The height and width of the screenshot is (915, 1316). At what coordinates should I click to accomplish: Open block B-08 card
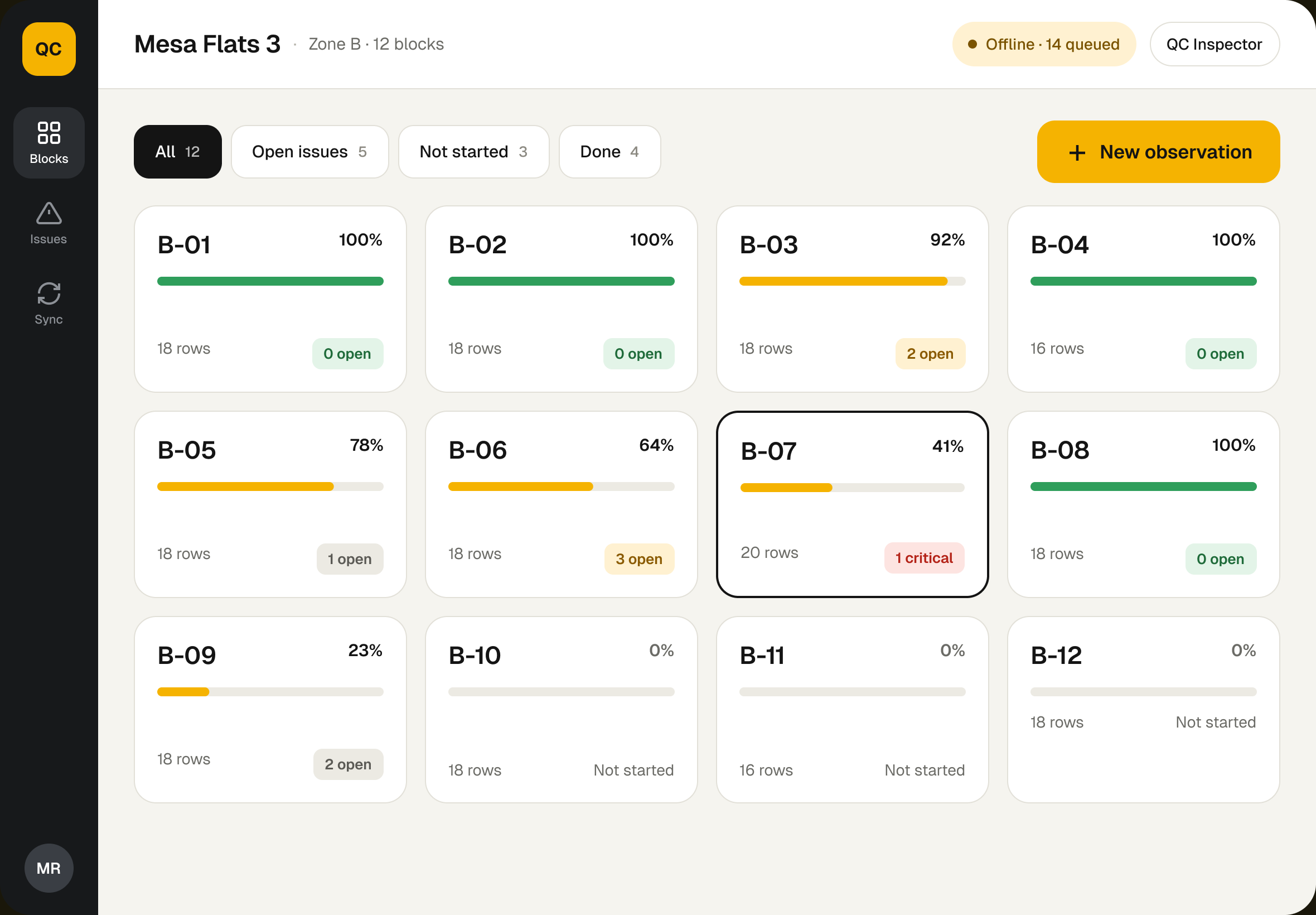tap(1144, 504)
